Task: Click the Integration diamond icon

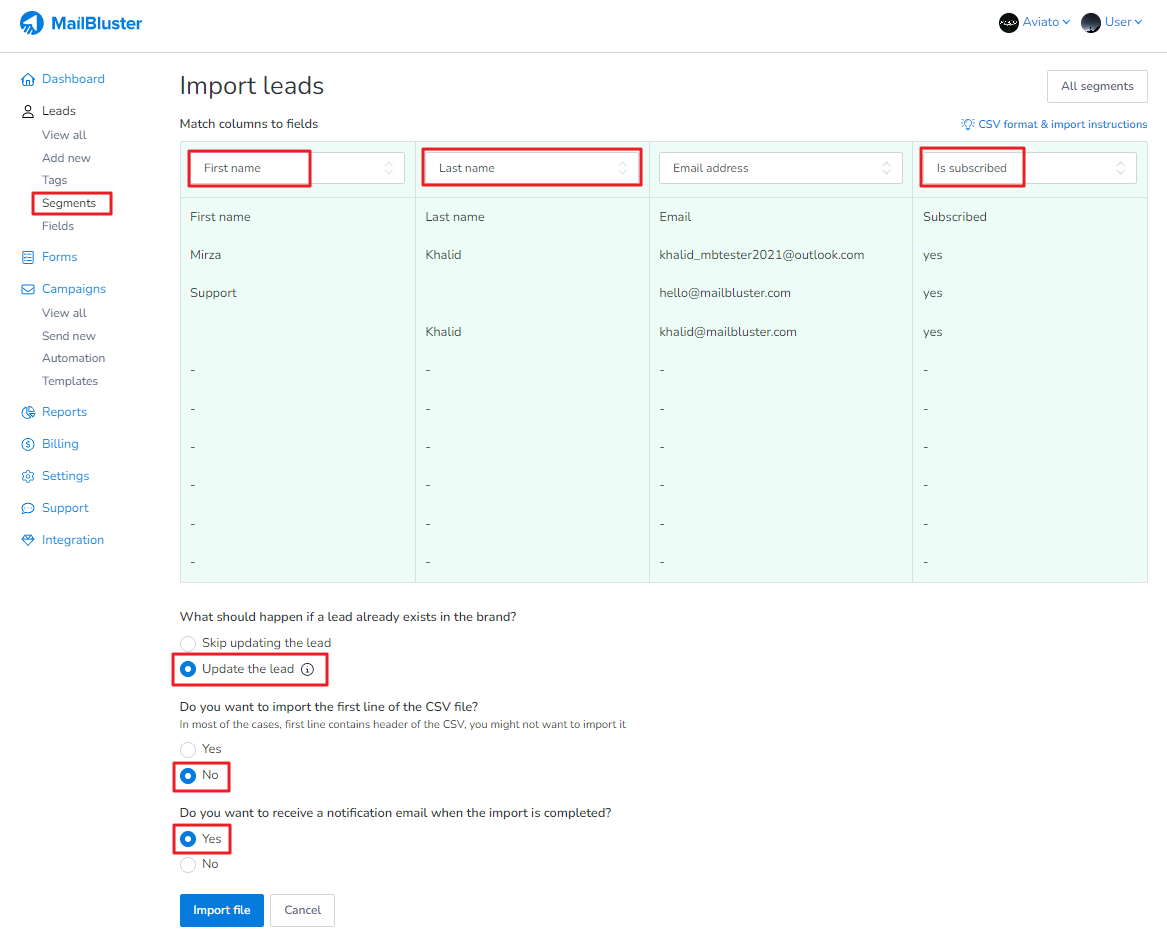Action: click(28, 541)
